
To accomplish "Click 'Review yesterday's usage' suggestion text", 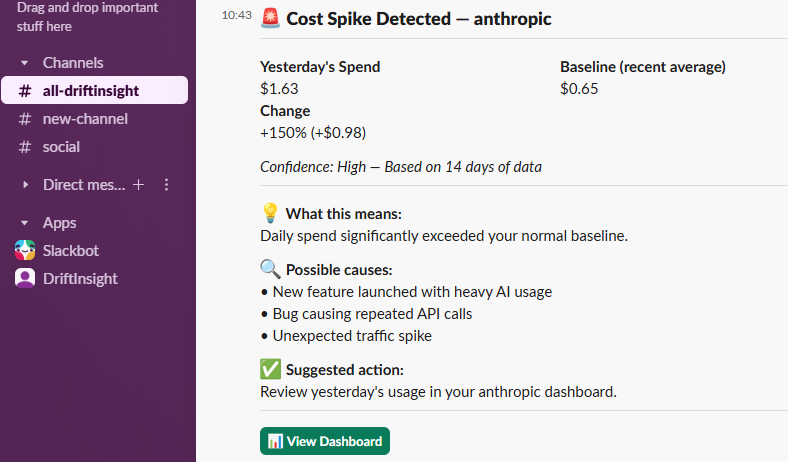I will pos(438,392).
